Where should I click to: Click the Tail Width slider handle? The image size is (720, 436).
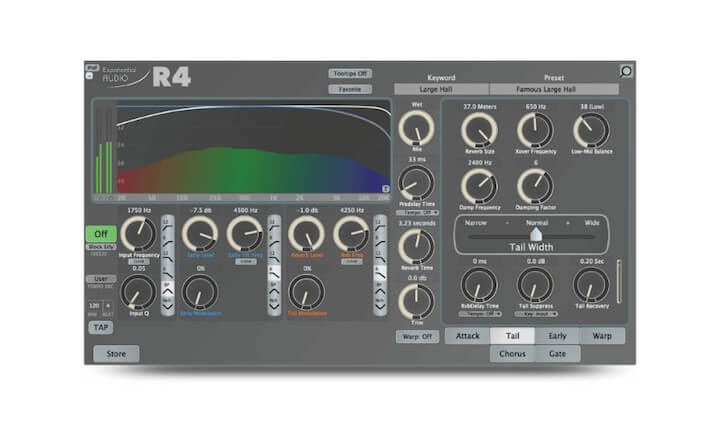tap(536, 235)
